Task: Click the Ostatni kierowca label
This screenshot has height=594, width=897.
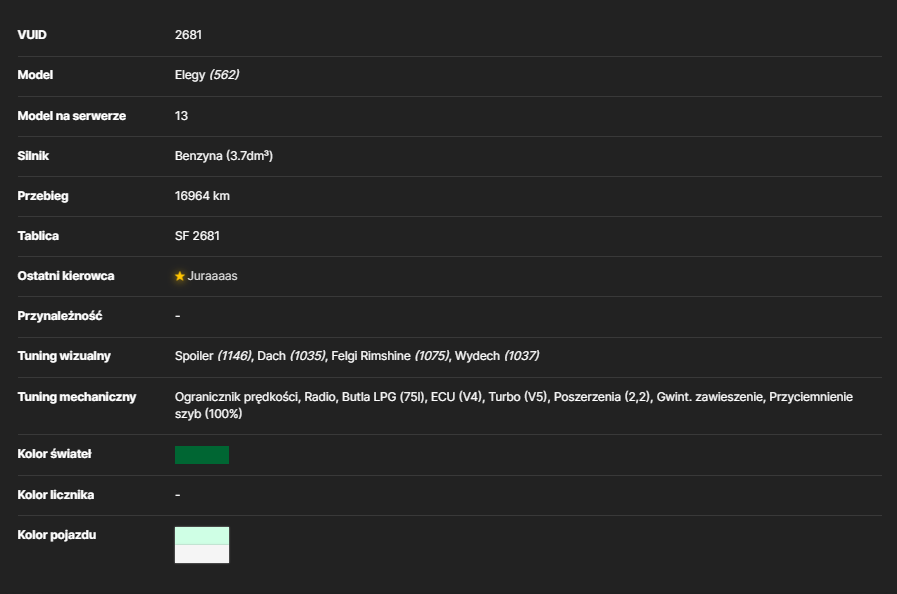Action: pos(66,276)
